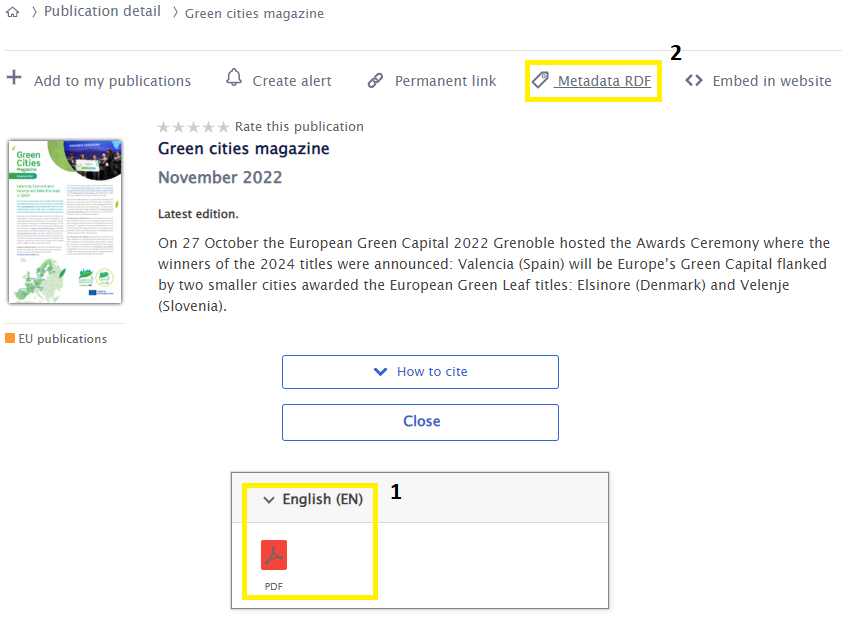The height and width of the screenshot is (618, 842).
Task: Expand the How to cite dropdown
Action: [x=420, y=372]
